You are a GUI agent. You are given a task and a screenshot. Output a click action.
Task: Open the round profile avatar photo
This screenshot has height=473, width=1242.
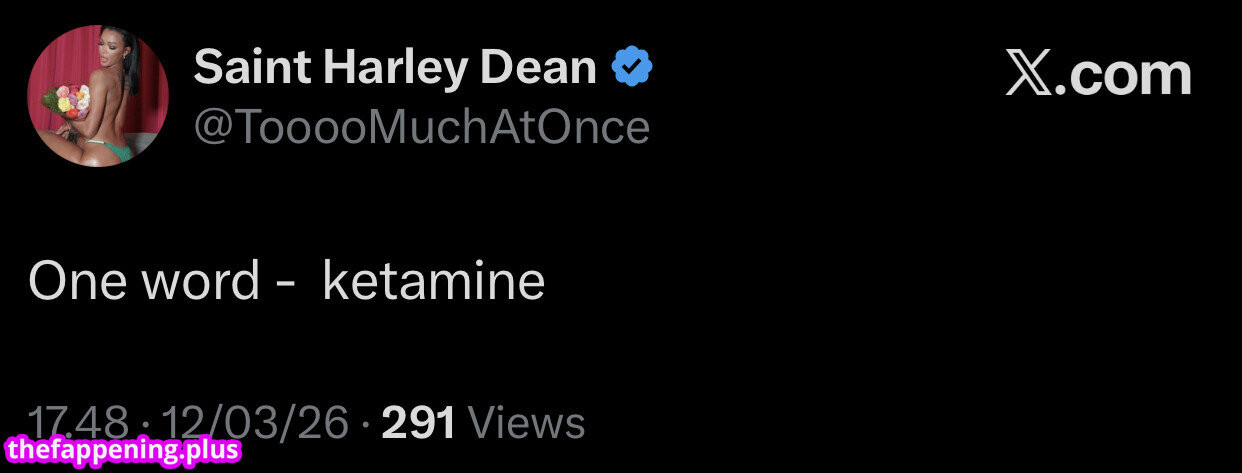pos(98,96)
